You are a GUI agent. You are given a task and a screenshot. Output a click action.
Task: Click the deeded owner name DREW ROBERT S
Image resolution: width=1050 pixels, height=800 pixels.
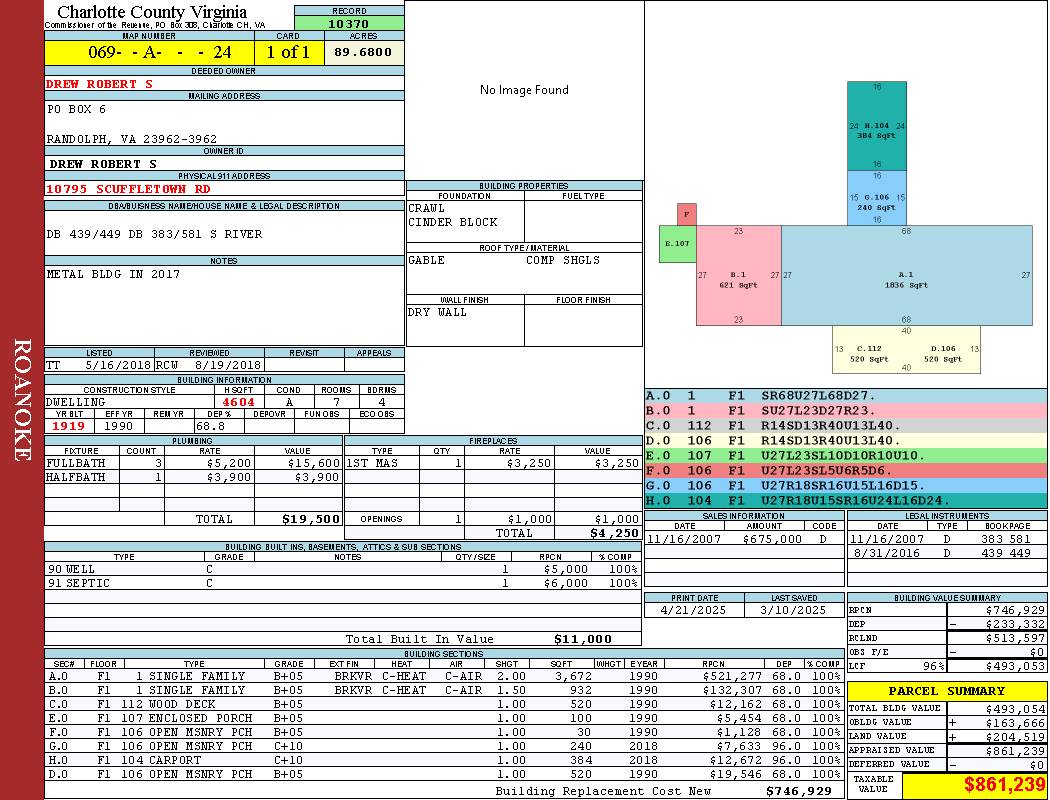99,84
